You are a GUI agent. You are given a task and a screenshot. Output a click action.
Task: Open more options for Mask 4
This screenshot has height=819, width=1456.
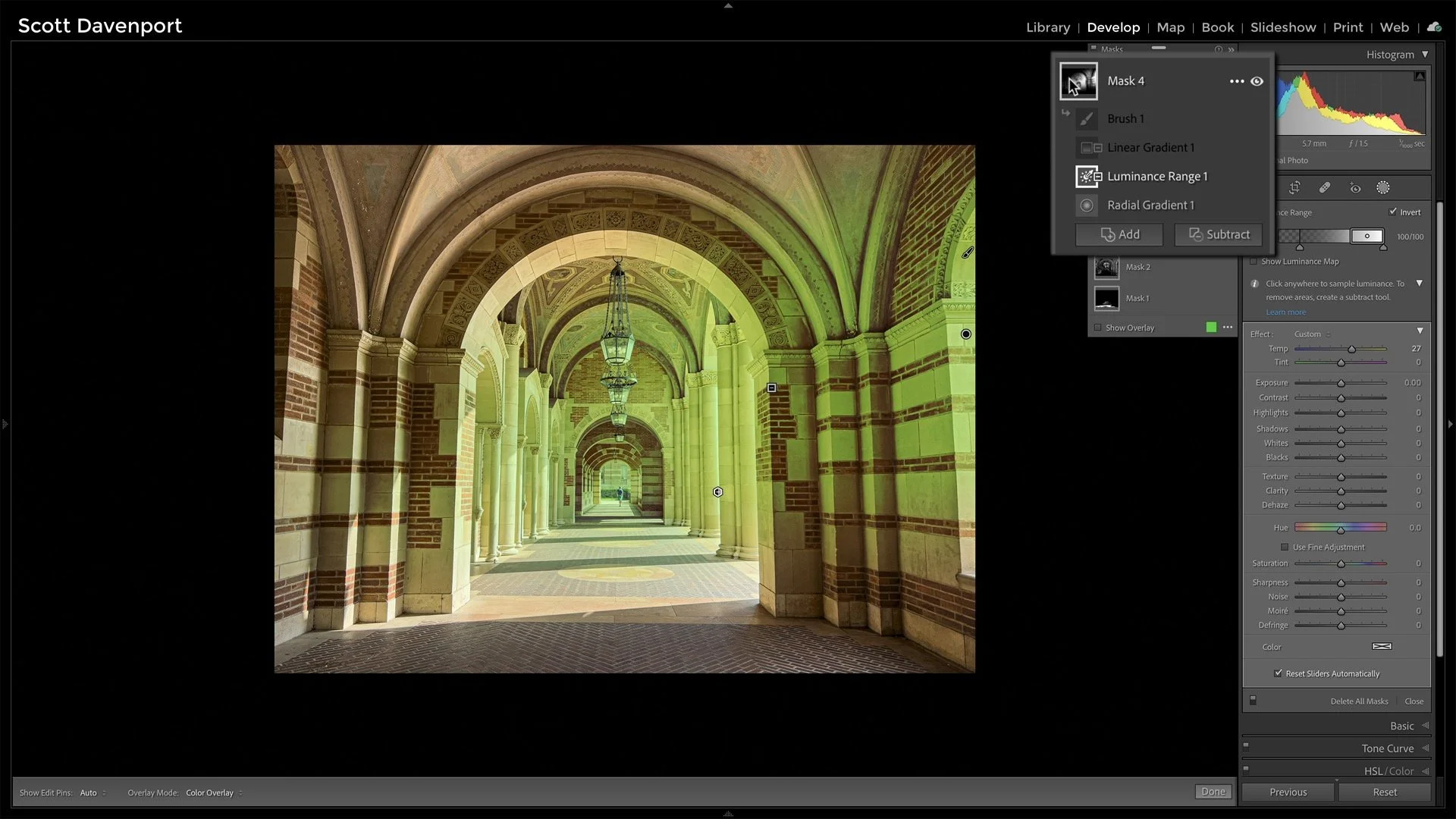pos(1236,81)
